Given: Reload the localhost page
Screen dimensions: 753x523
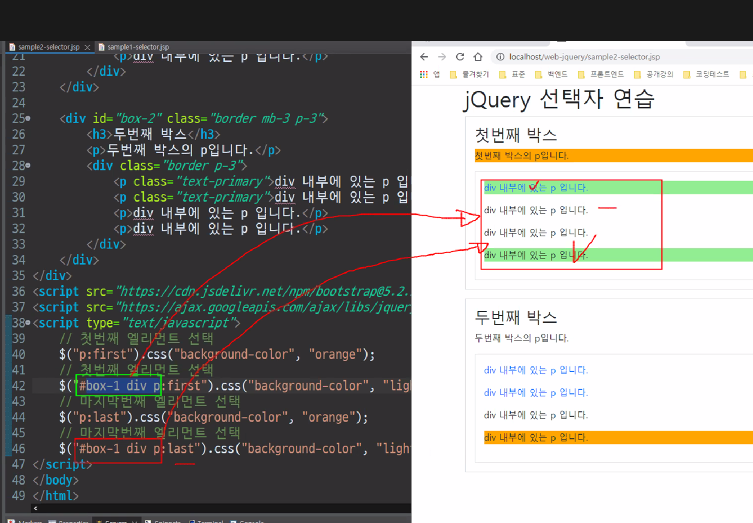Looking at the screenshot, I should tap(460, 57).
